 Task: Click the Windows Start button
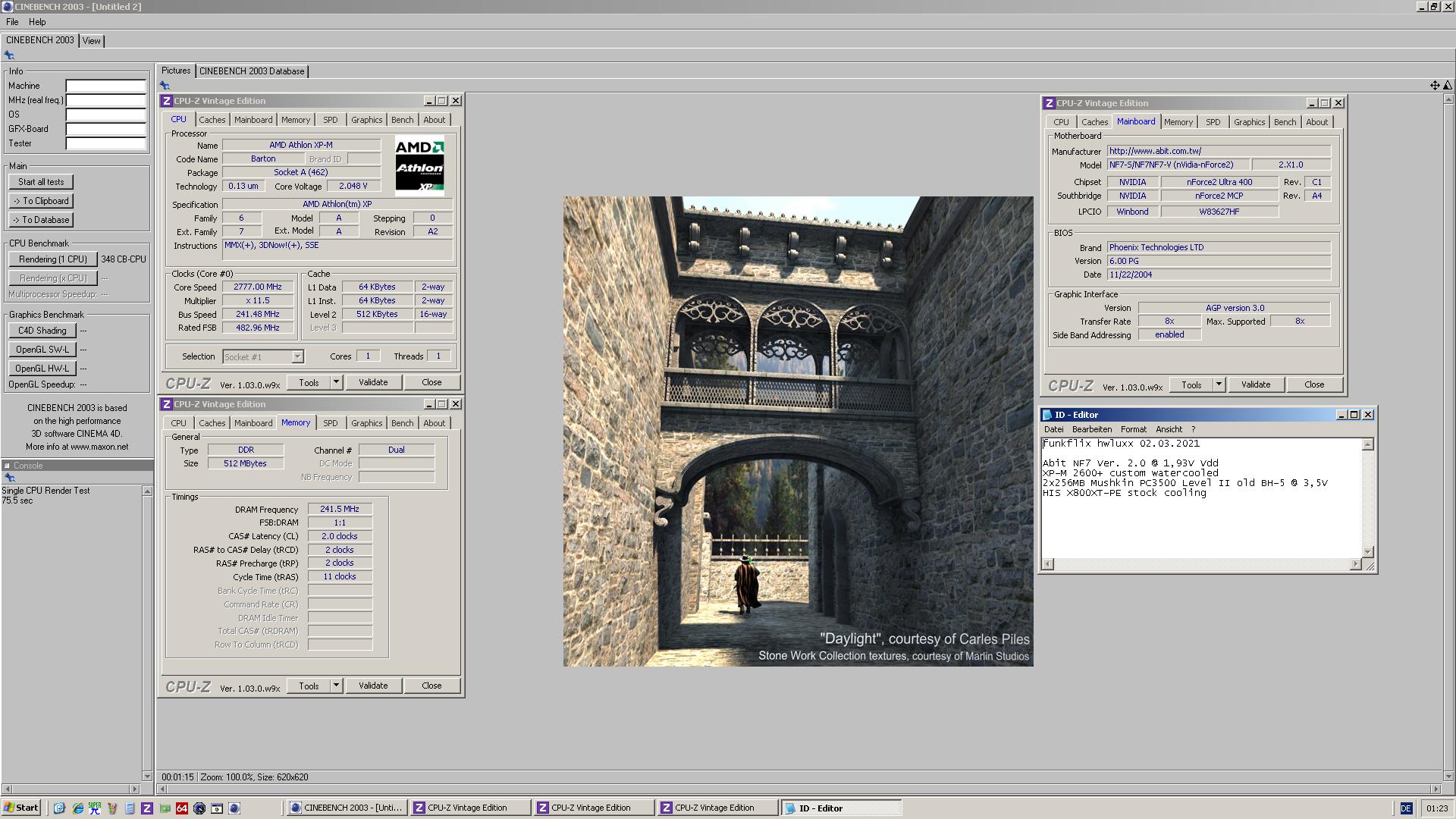click(x=21, y=808)
